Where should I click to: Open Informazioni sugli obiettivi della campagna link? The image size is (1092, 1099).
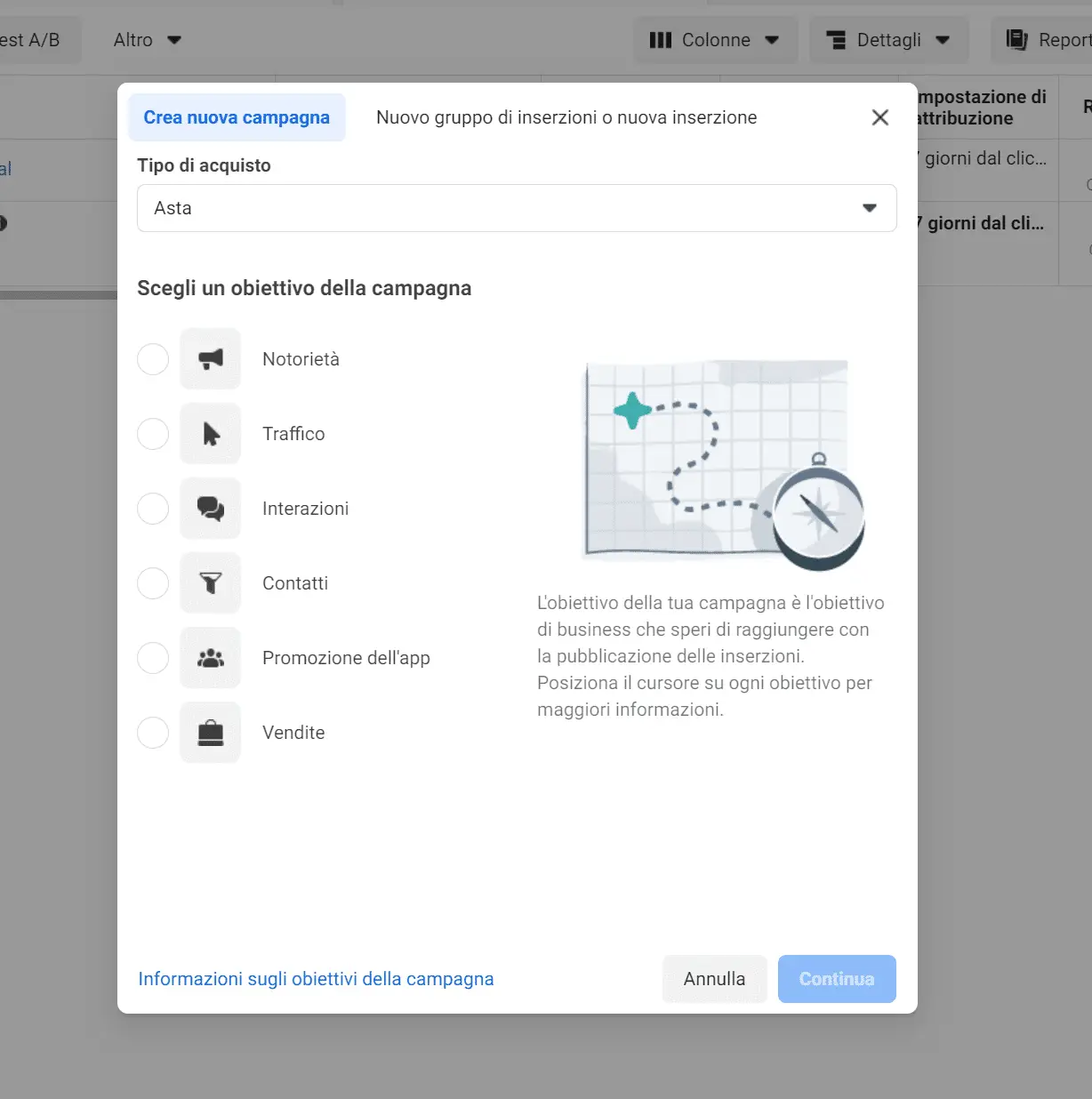tap(316, 979)
